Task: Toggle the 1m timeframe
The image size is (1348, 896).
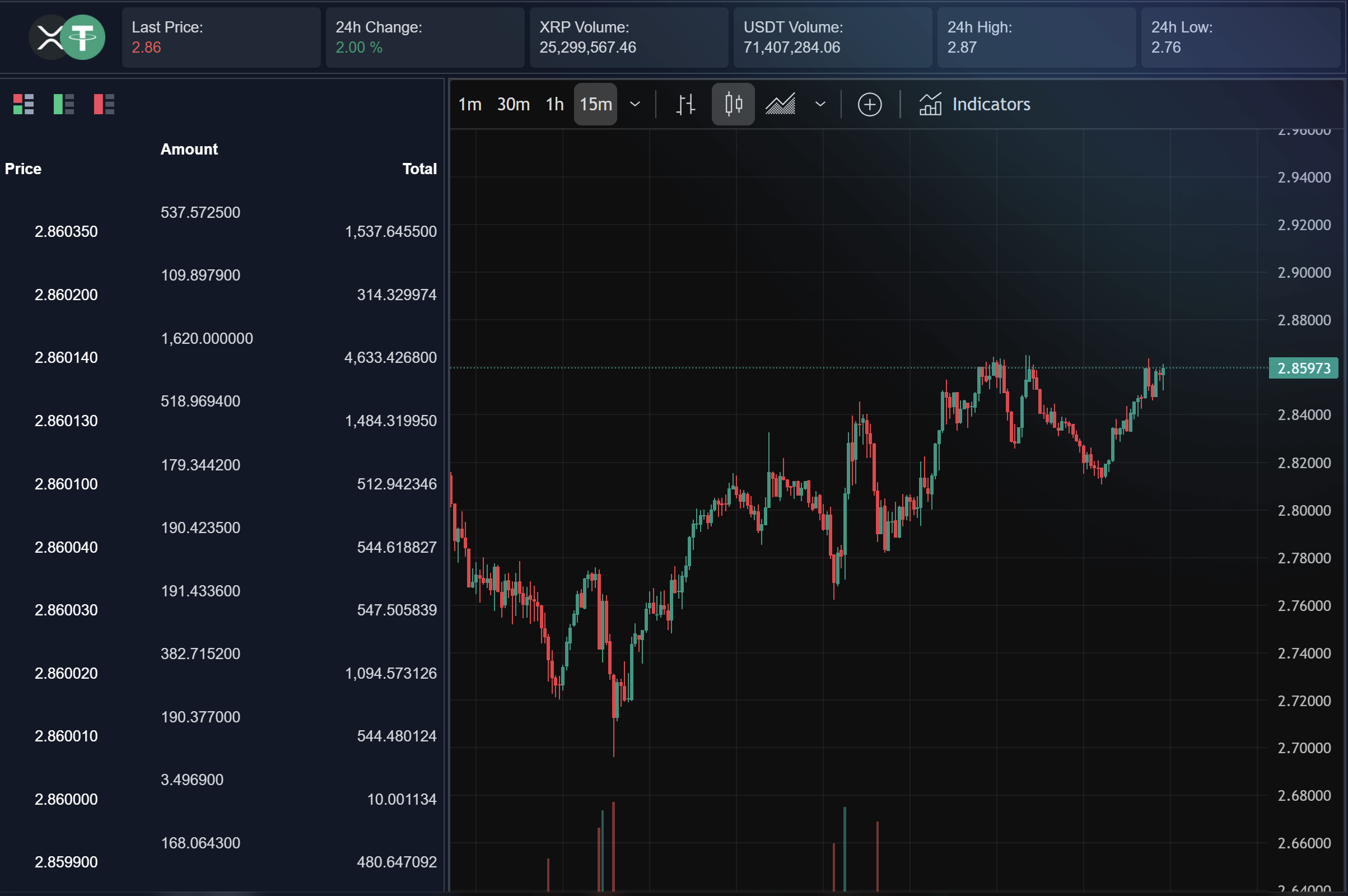Action: click(x=470, y=104)
